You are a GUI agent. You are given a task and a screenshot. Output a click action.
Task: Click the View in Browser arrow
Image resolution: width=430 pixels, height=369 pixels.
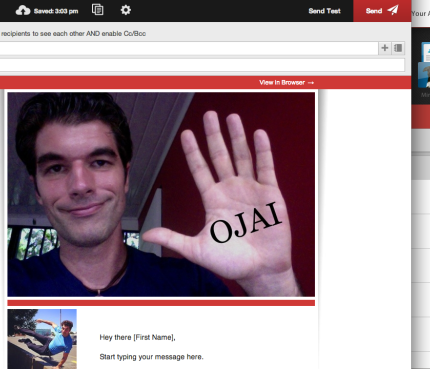click(311, 83)
